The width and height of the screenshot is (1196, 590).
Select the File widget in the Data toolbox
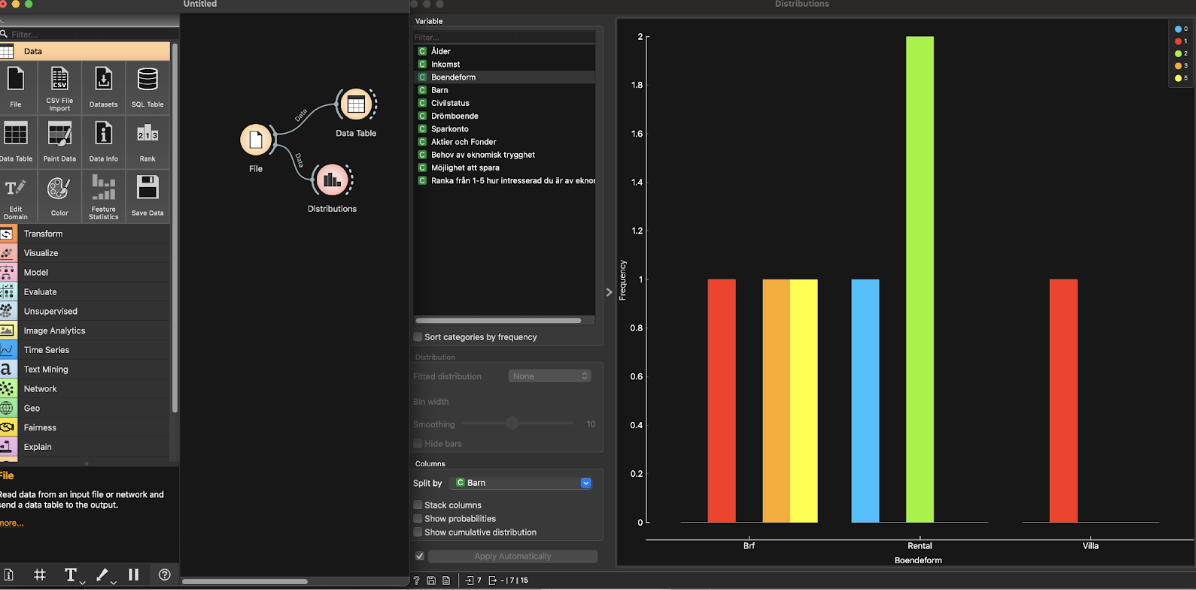coord(15,86)
